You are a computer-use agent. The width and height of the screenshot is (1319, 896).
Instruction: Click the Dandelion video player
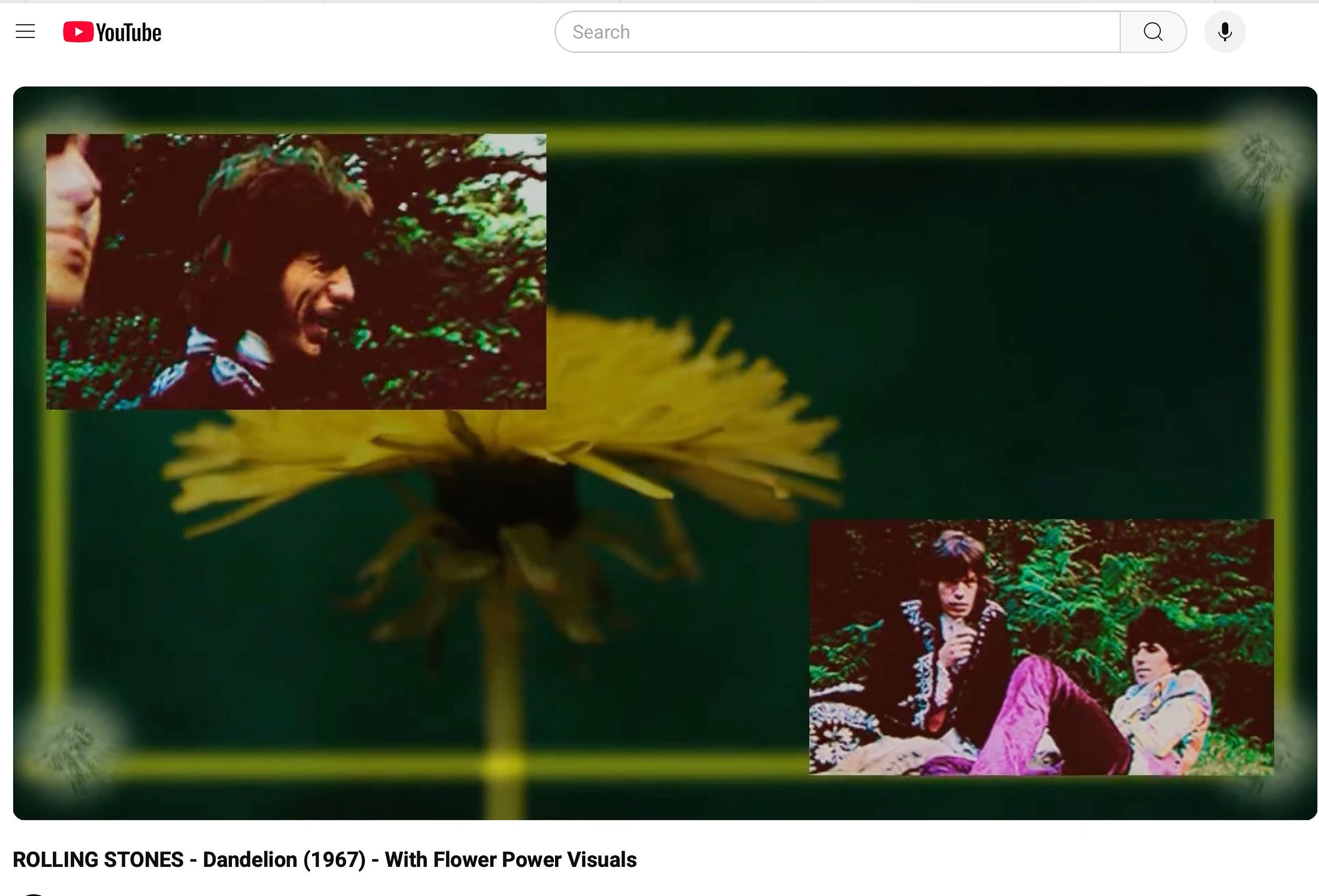(664, 453)
